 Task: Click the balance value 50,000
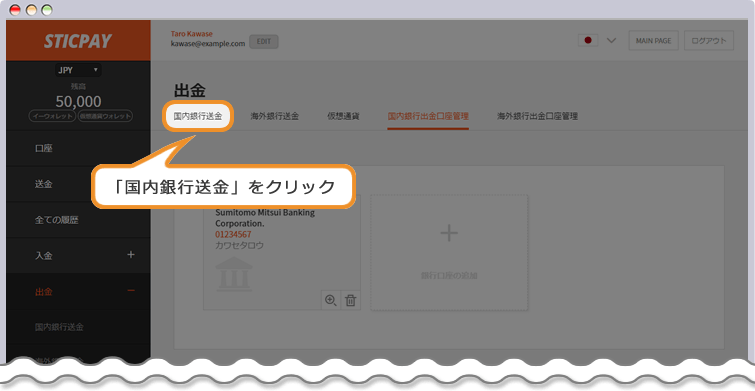coord(78,102)
